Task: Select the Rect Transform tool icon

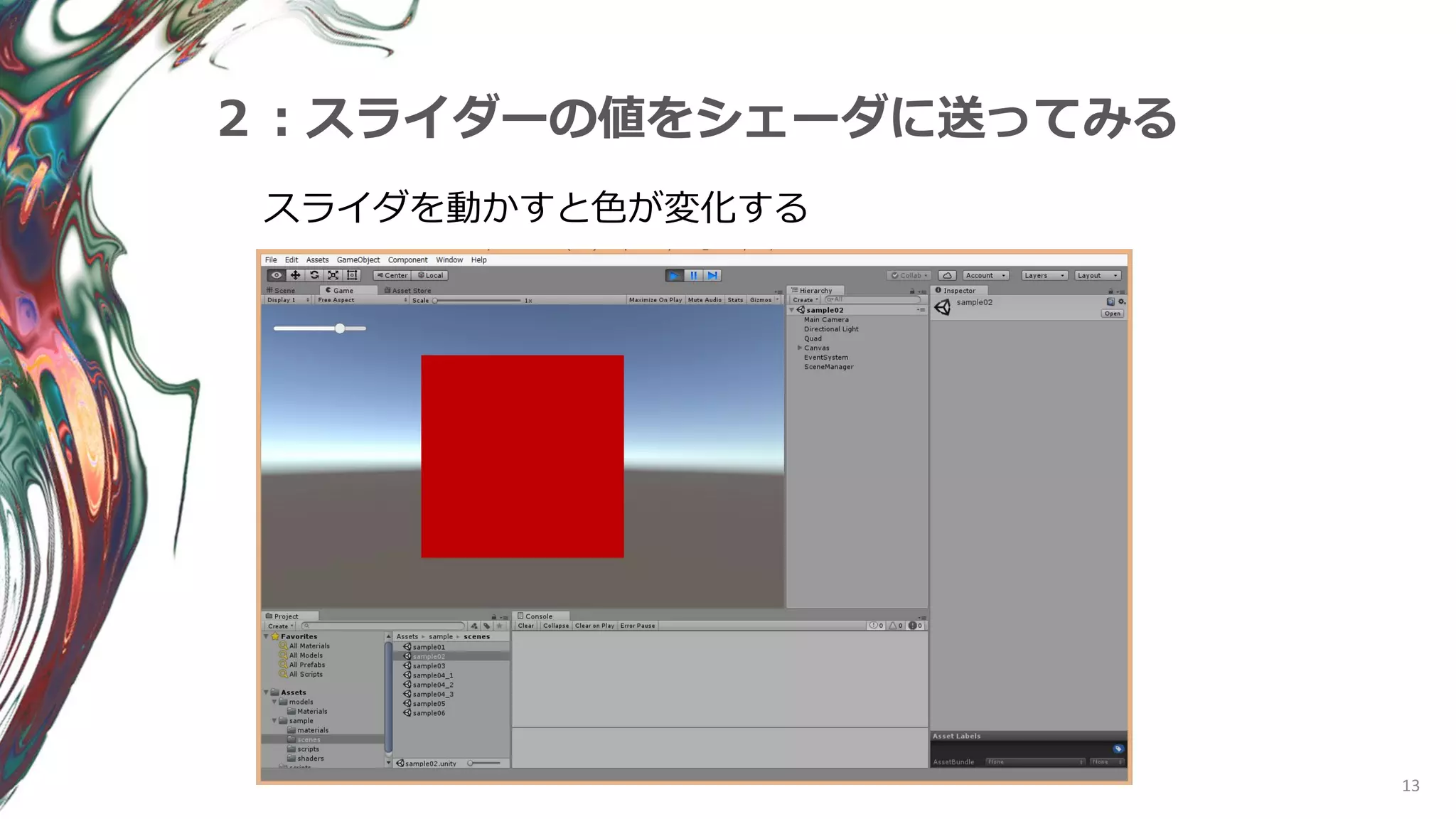Action: click(x=352, y=275)
